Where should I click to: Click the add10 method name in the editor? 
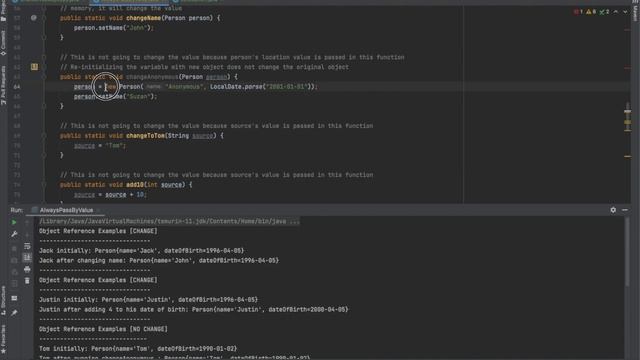click(134, 184)
